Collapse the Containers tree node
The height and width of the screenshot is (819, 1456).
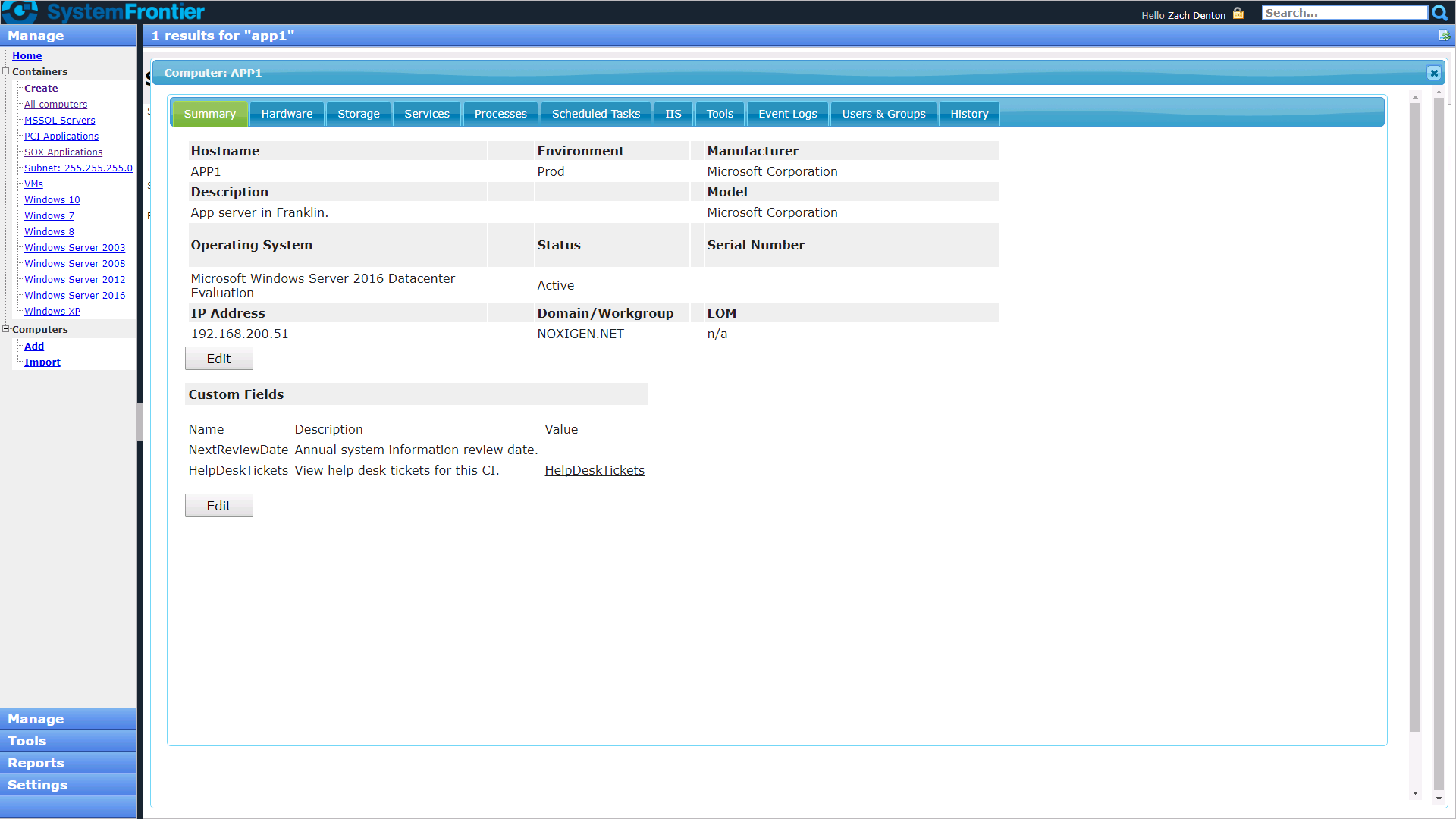(x=6, y=71)
